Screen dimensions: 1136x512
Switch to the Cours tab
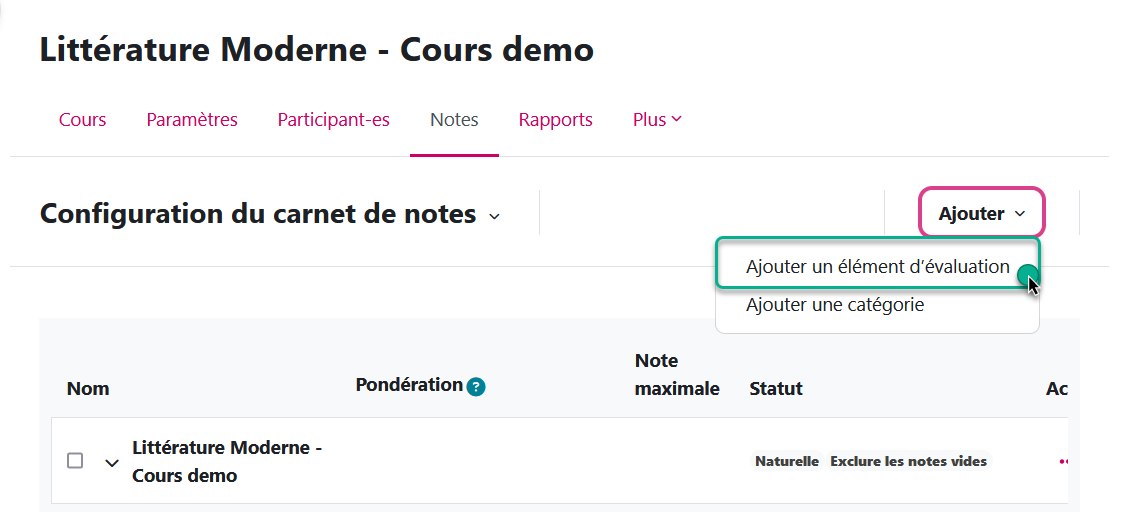point(82,120)
